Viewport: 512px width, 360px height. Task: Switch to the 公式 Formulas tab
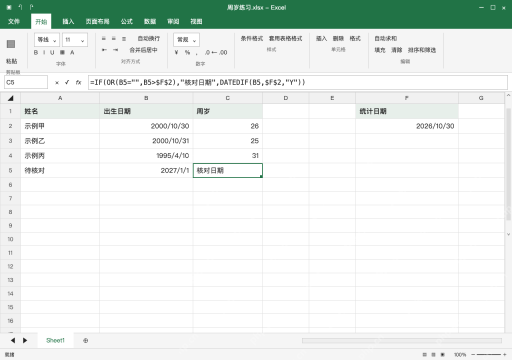(127, 21)
